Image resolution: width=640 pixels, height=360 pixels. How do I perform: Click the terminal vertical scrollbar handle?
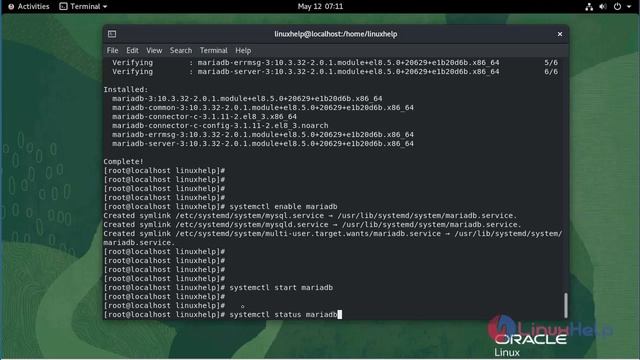coord(565,305)
